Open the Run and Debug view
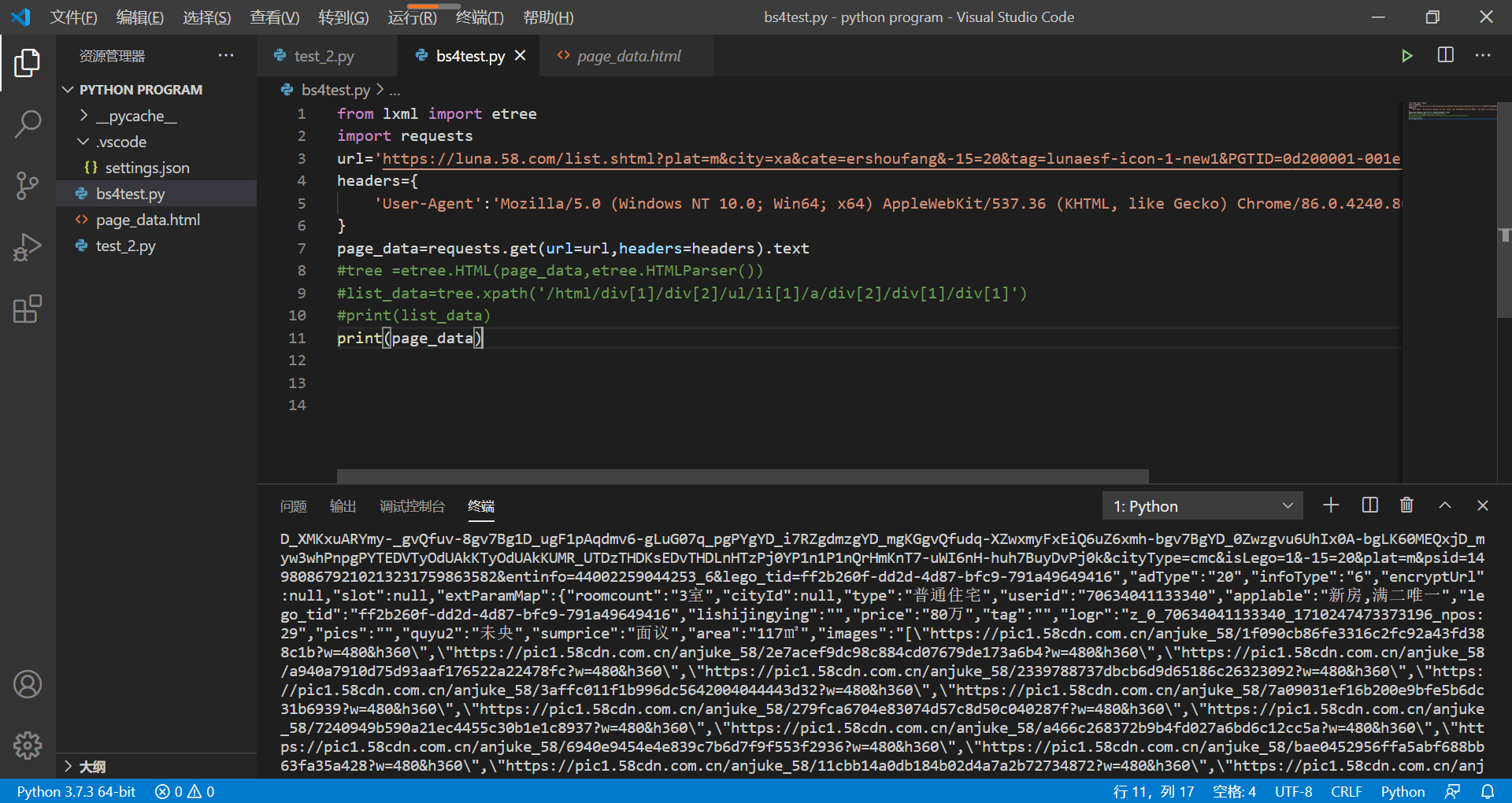Image resolution: width=1512 pixels, height=803 pixels. coord(28,247)
